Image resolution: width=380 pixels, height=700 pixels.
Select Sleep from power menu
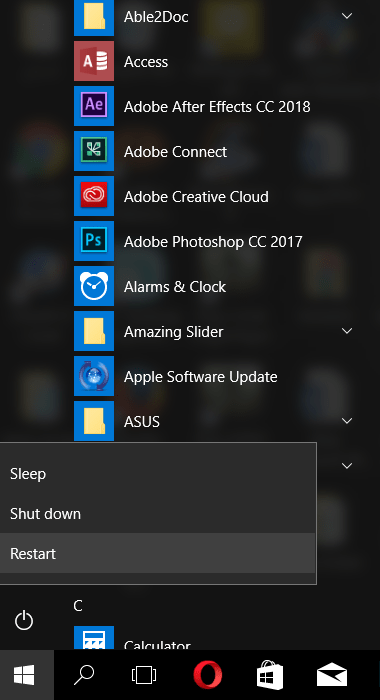tap(158, 474)
